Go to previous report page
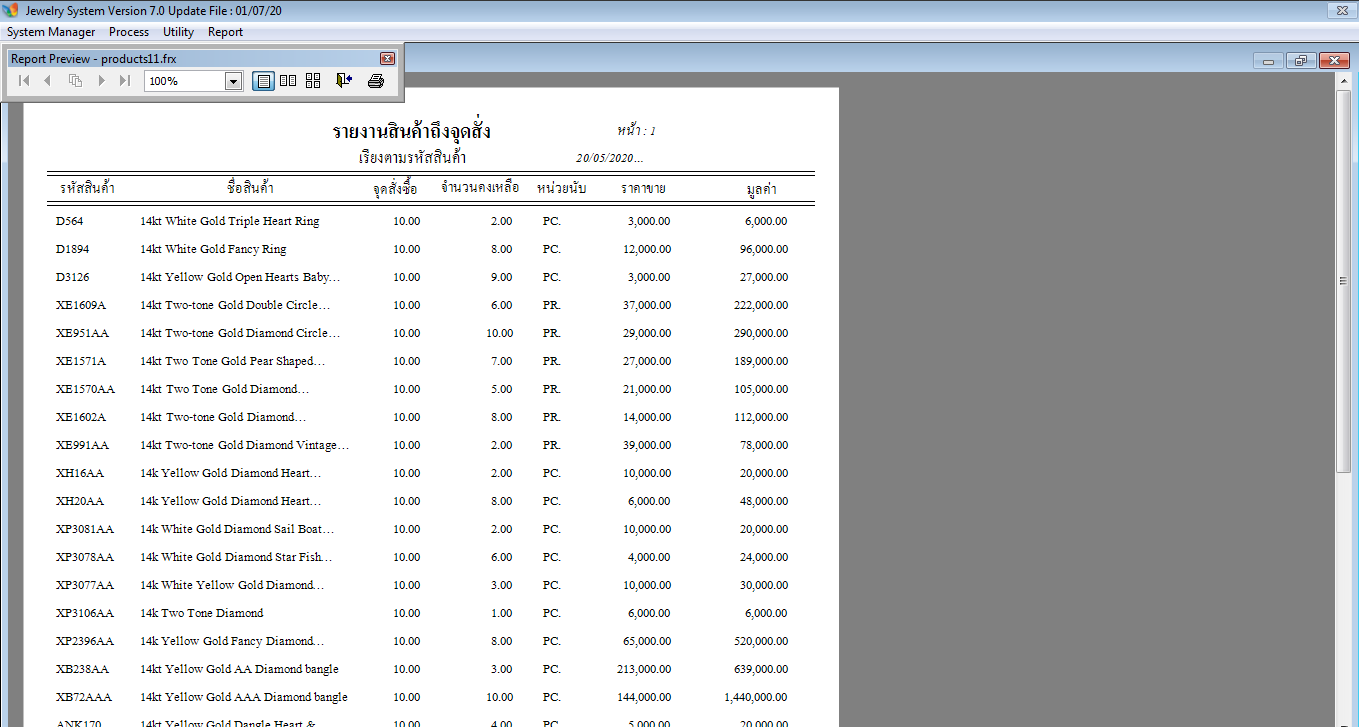This screenshot has width=1359, height=727. tap(47, 81)
